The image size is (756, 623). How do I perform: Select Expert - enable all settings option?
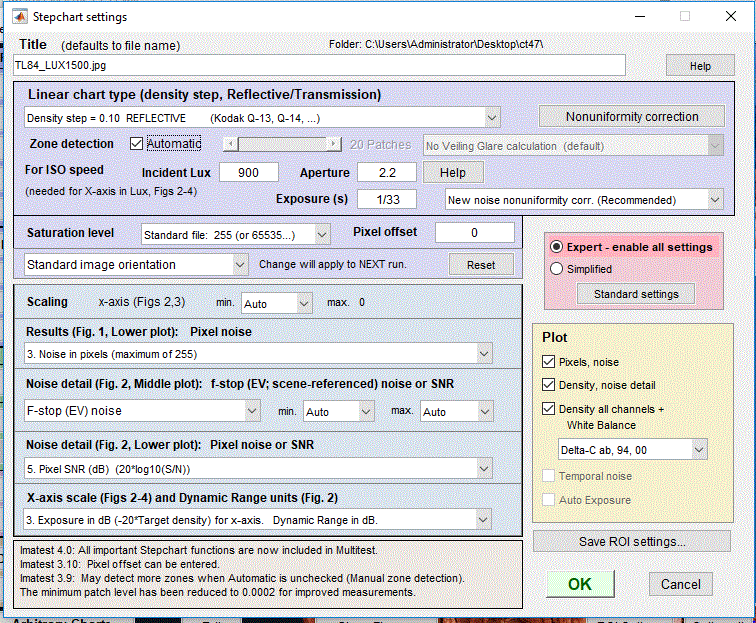point(557,247)
